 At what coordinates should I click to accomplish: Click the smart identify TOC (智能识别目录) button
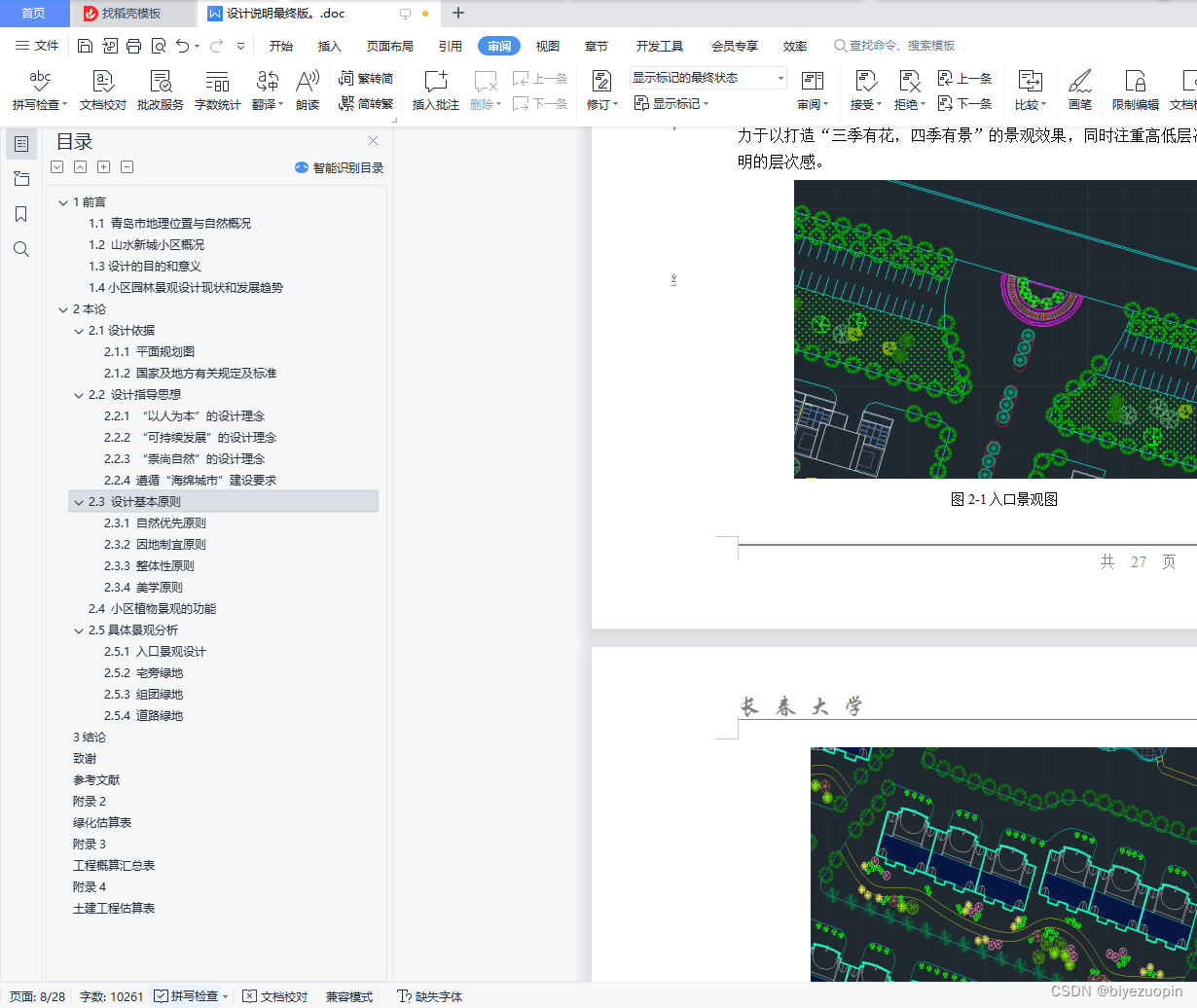[x=340, y=167]
